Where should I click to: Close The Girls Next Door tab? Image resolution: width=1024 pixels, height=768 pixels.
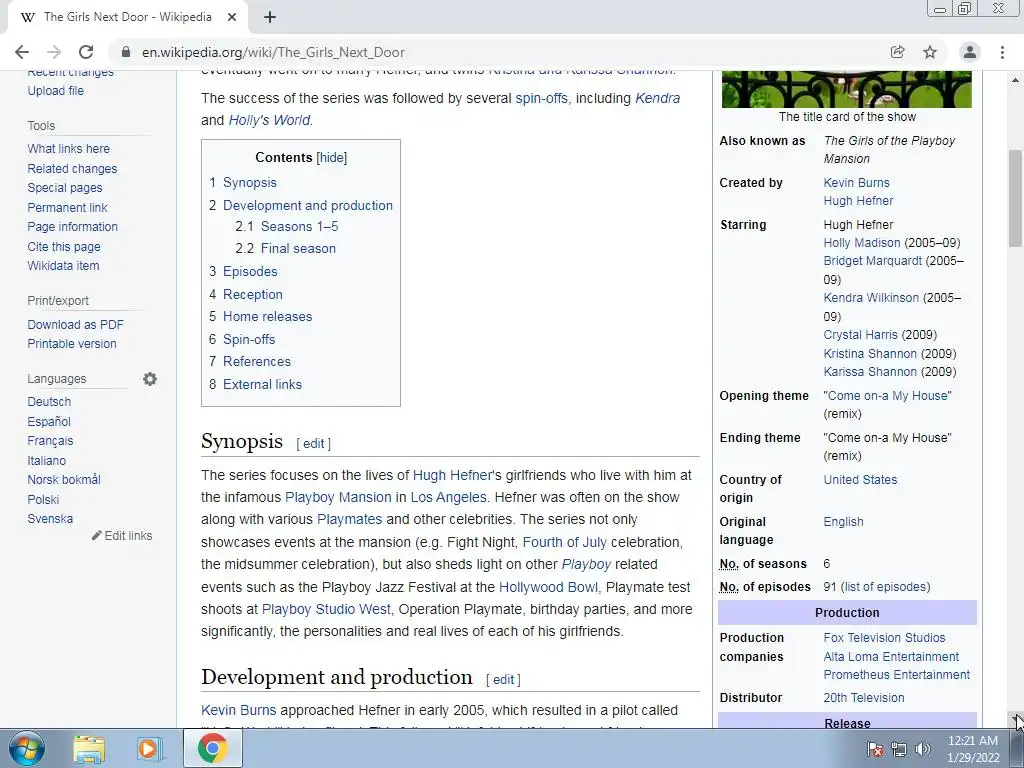[232, 17]
